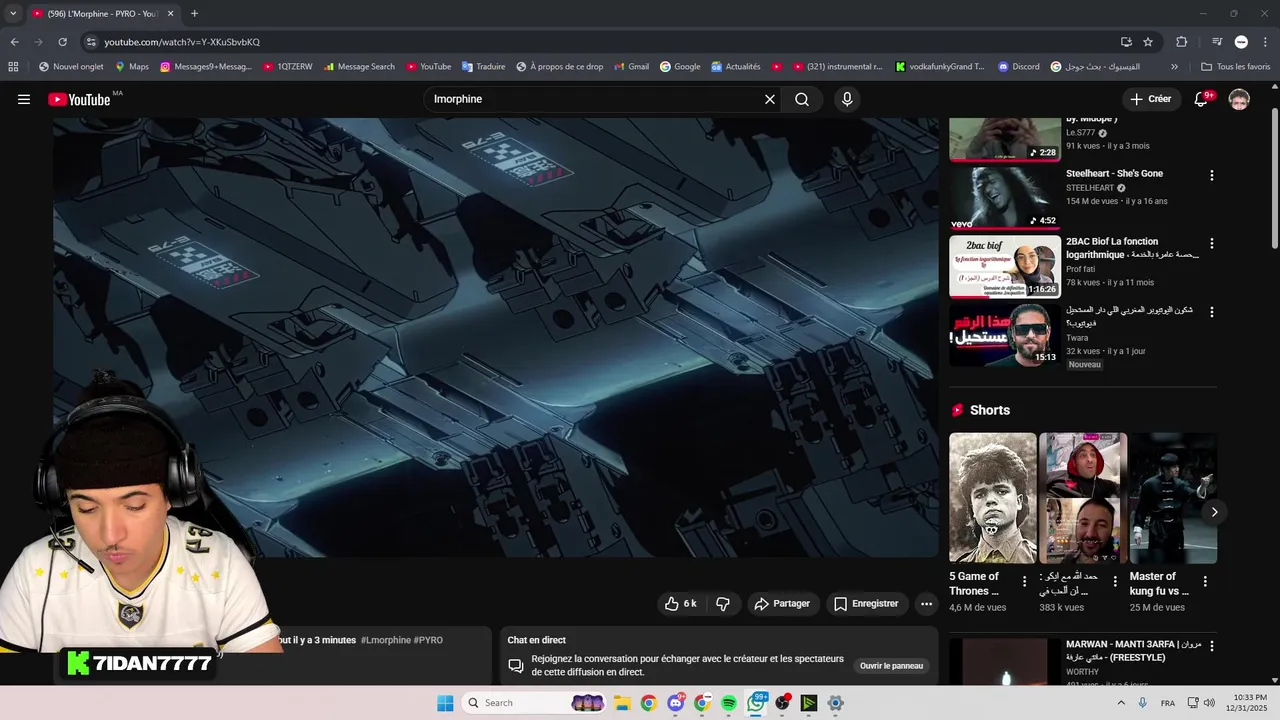Click the Chrome address bar URL
The width and height of the screenshot is (1280, 720).
(x=182, y=42)
